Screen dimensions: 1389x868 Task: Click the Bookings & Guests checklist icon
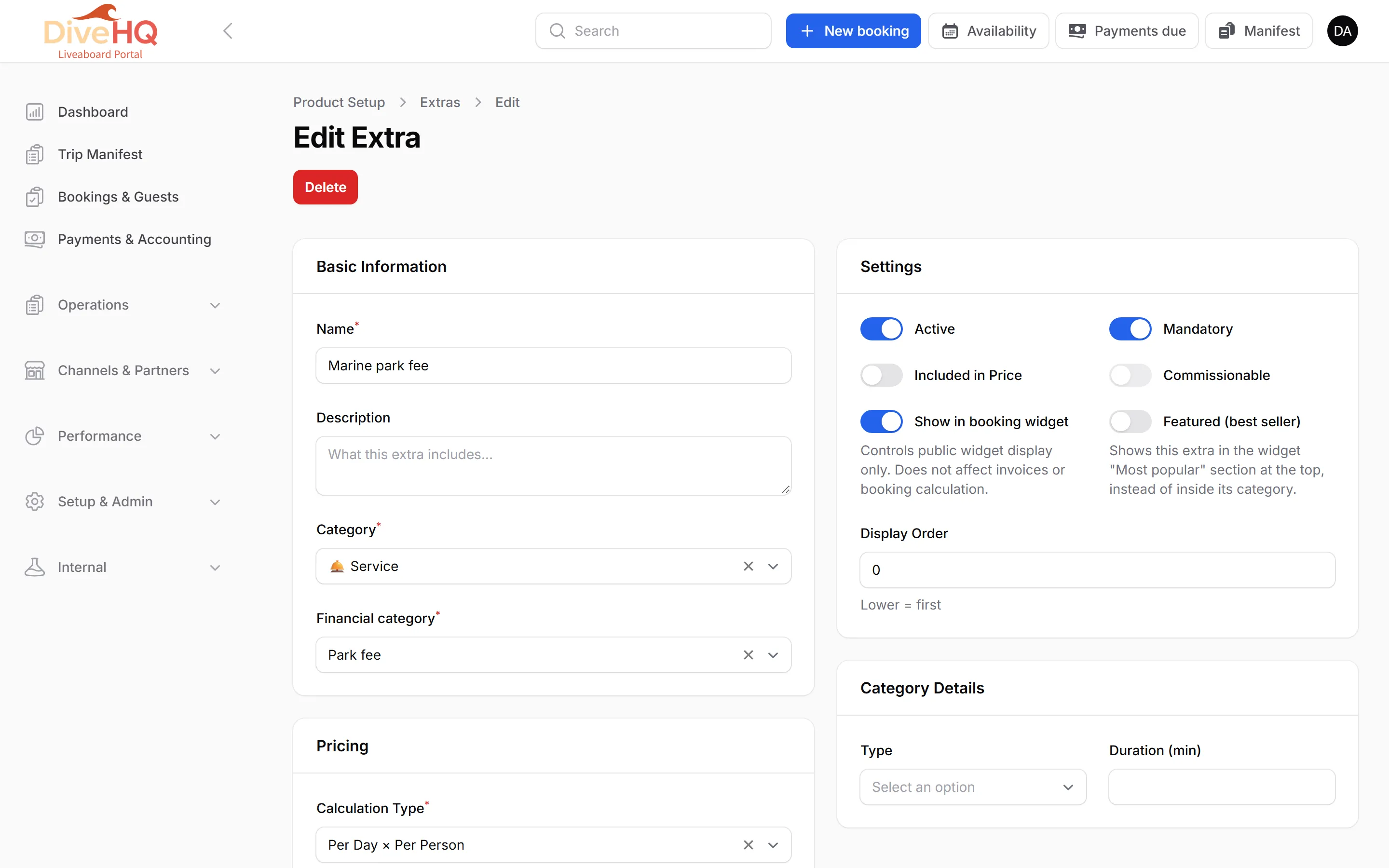pyautogui.click(x=34, y=197)
